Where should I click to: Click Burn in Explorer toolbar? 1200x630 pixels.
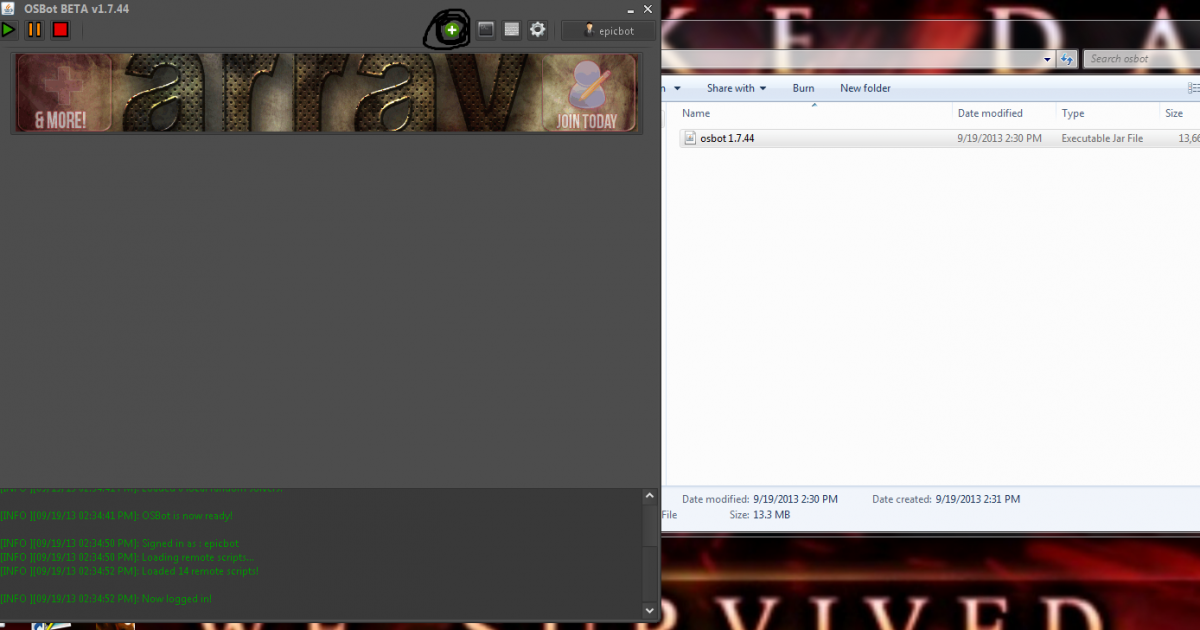pyautogui.click(x=803, y=88)
